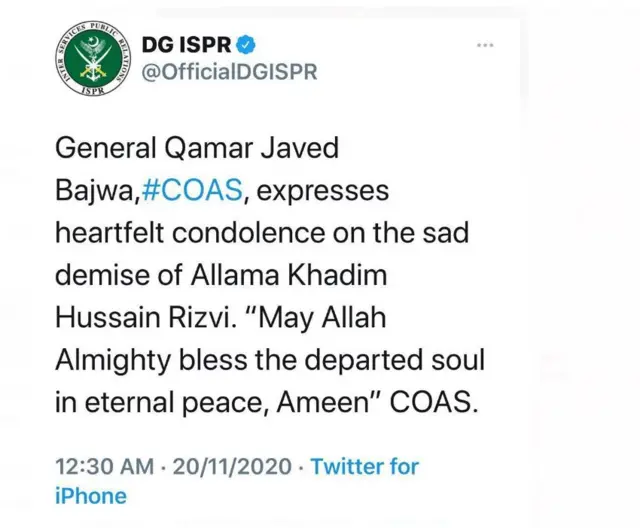Click the word "iPhone" on the last line

coord(91,495)
